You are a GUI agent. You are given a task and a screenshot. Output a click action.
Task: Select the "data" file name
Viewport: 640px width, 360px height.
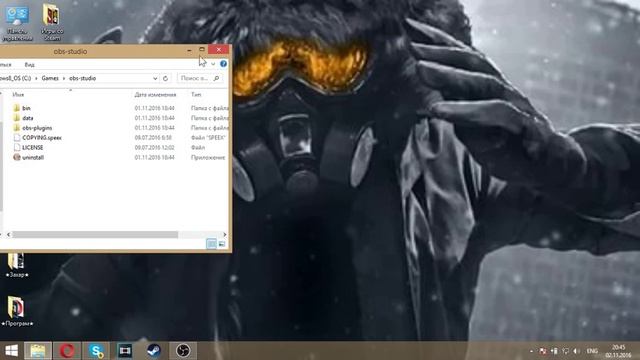click(28, 118)
